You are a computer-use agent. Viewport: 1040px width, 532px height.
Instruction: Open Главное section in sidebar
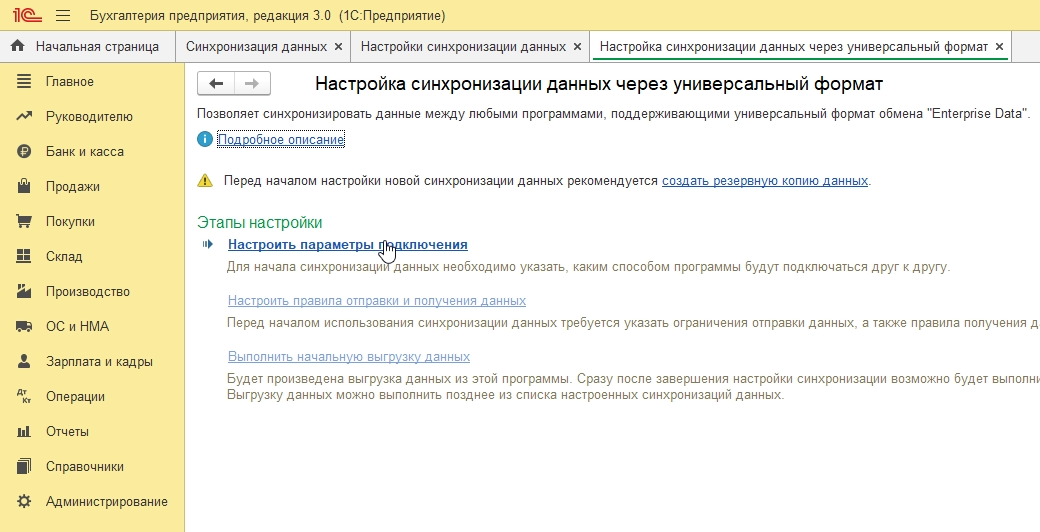pyautogui.click(x=69, y=81)
